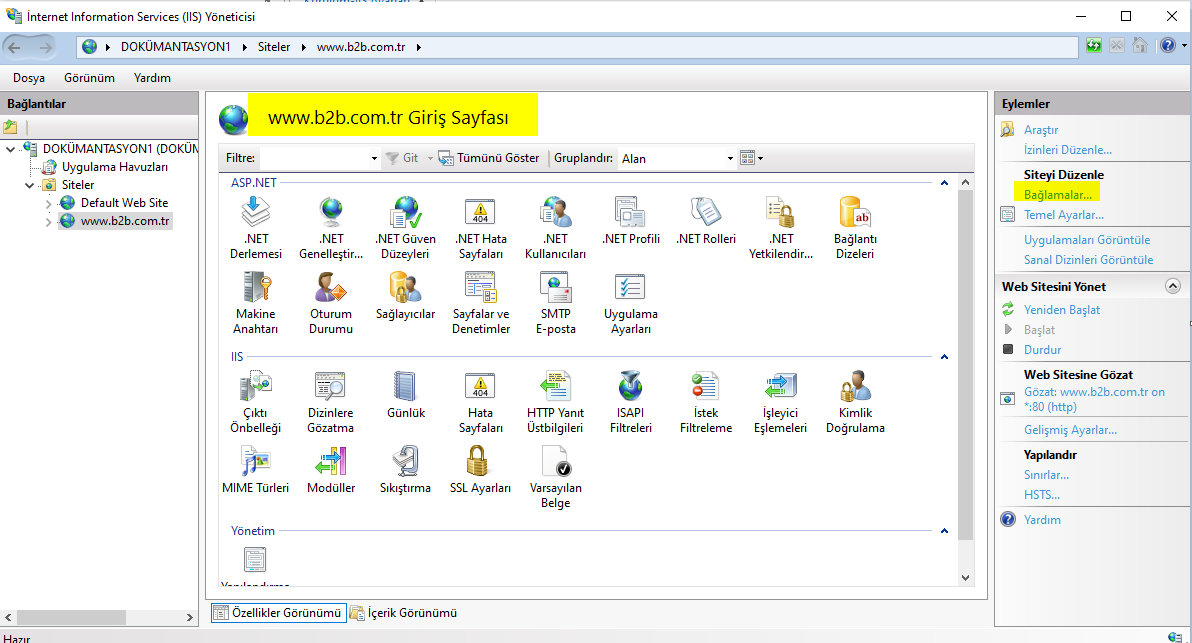Open the .NET Rolleri feature
Screen dimensions: 1192x643
pyautogui.click(x=705, y=220)
